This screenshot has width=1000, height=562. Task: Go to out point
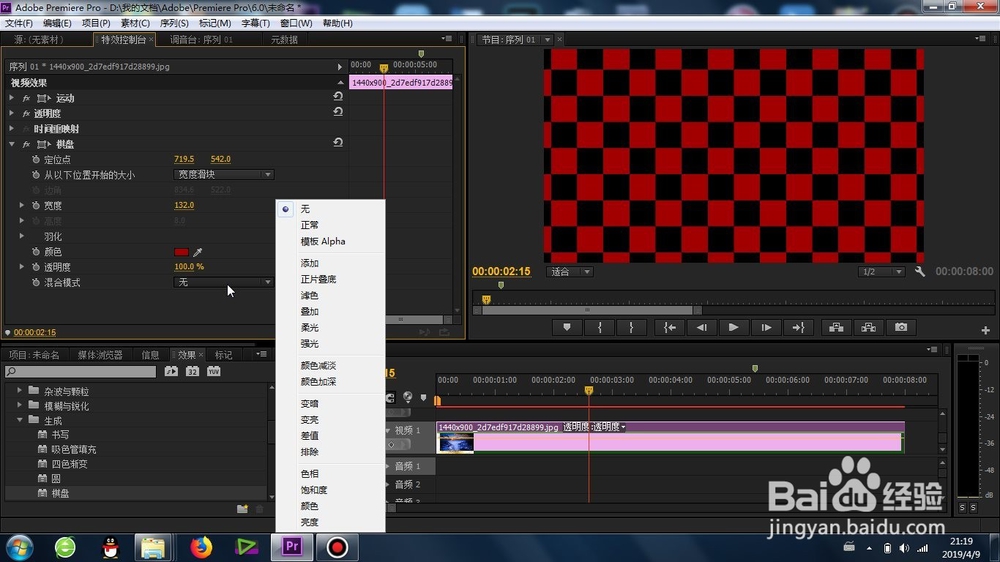point(798,327)
